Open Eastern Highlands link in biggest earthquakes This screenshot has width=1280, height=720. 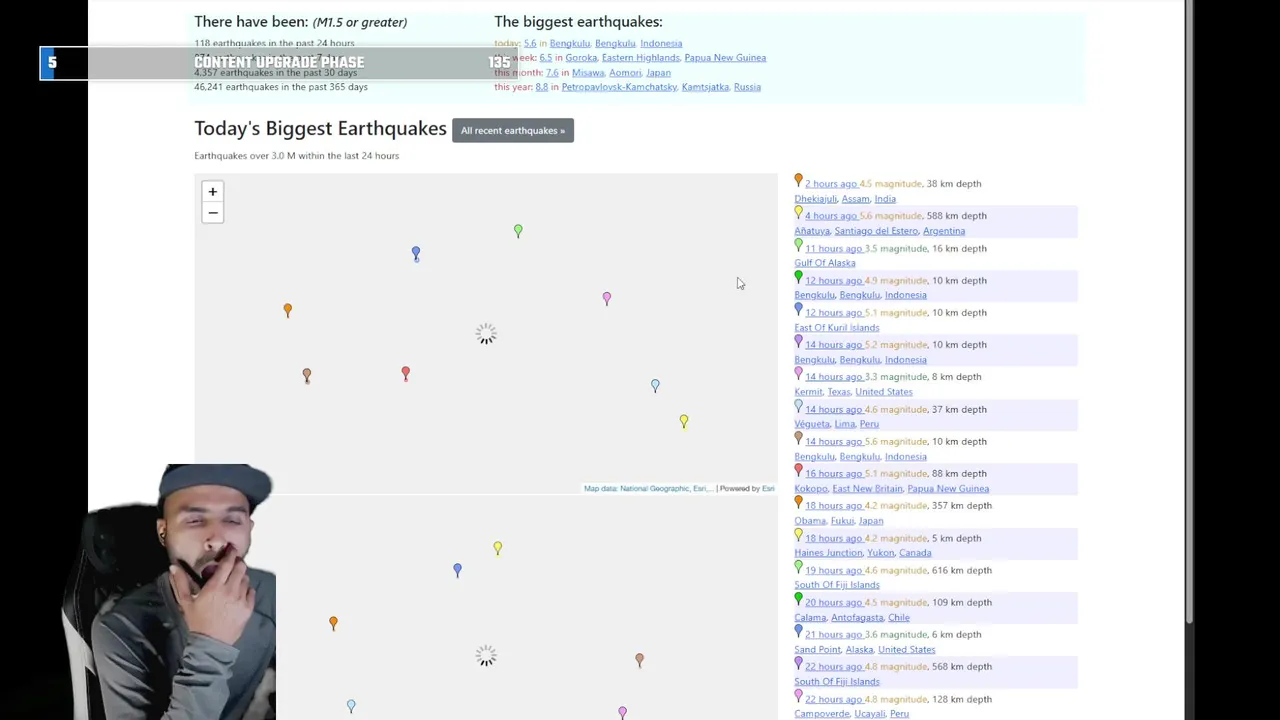tap(640, 58)
